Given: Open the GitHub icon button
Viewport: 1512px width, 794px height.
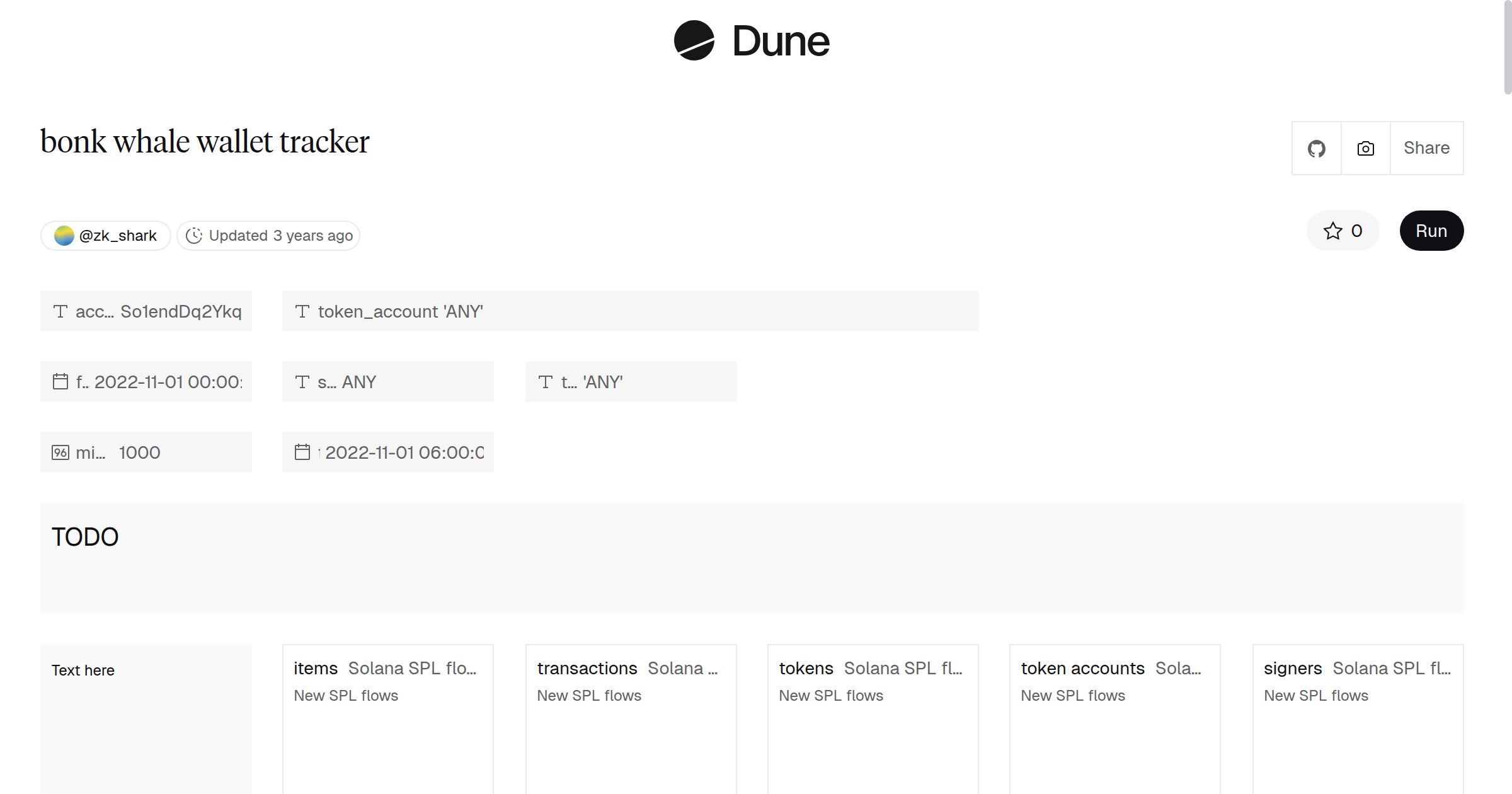Looking at the screenshot, I should pyautogui.click(x=1316, y=149).
